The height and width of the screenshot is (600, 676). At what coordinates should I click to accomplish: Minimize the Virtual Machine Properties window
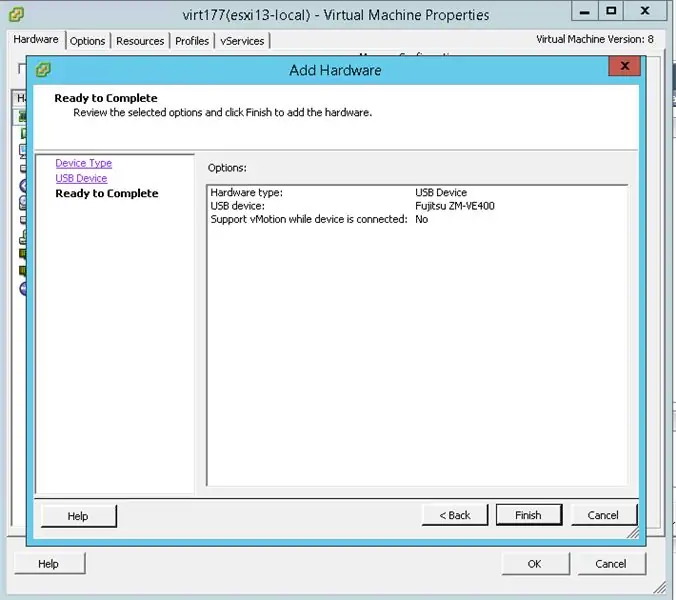(585, 11)
